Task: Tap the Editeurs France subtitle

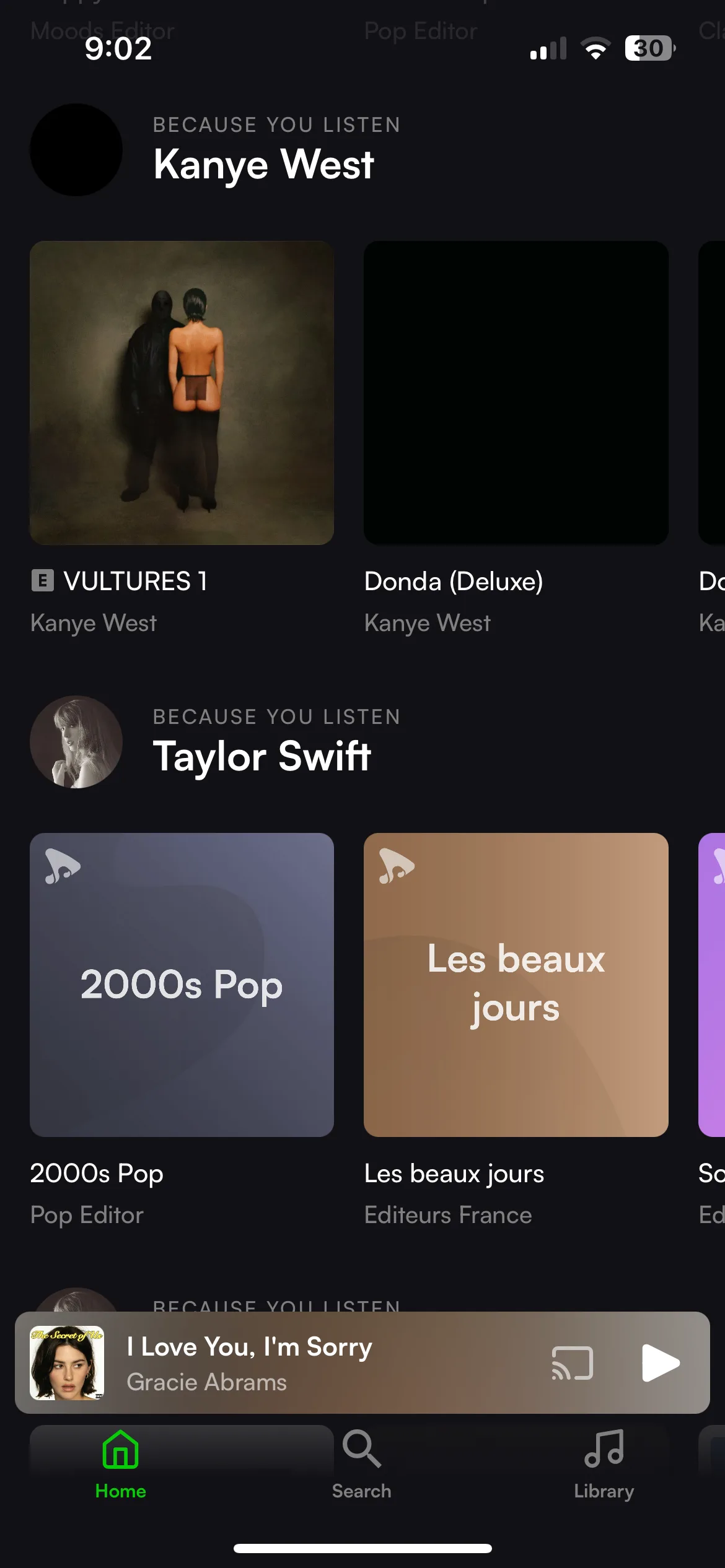Action: [x=448, y=1215]
